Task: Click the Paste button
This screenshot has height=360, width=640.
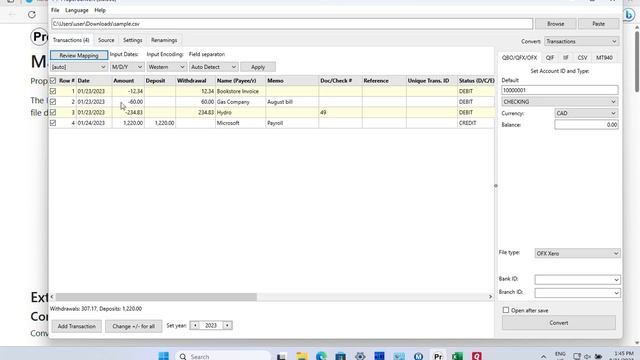Action: [x=598, y=24]
